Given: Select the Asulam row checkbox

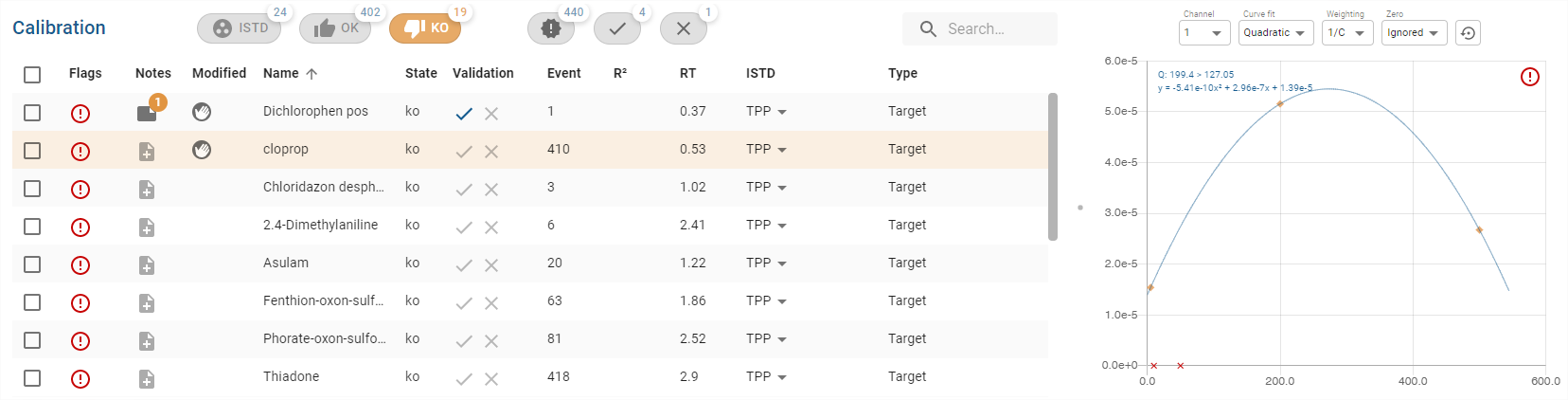Looking at the screenshot, I should [32, 264].
